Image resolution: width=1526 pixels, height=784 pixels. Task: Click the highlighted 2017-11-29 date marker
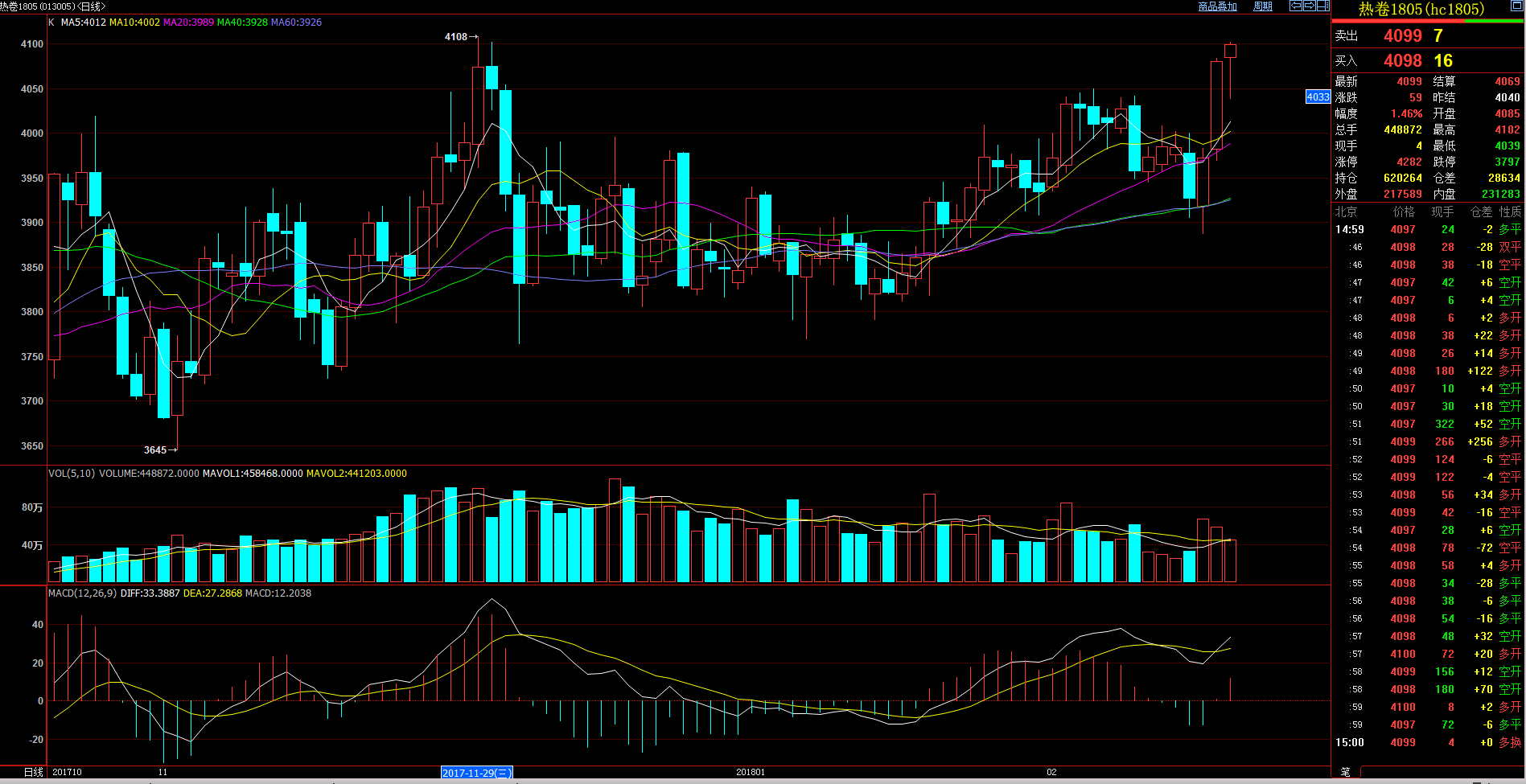tap(476, 773)
